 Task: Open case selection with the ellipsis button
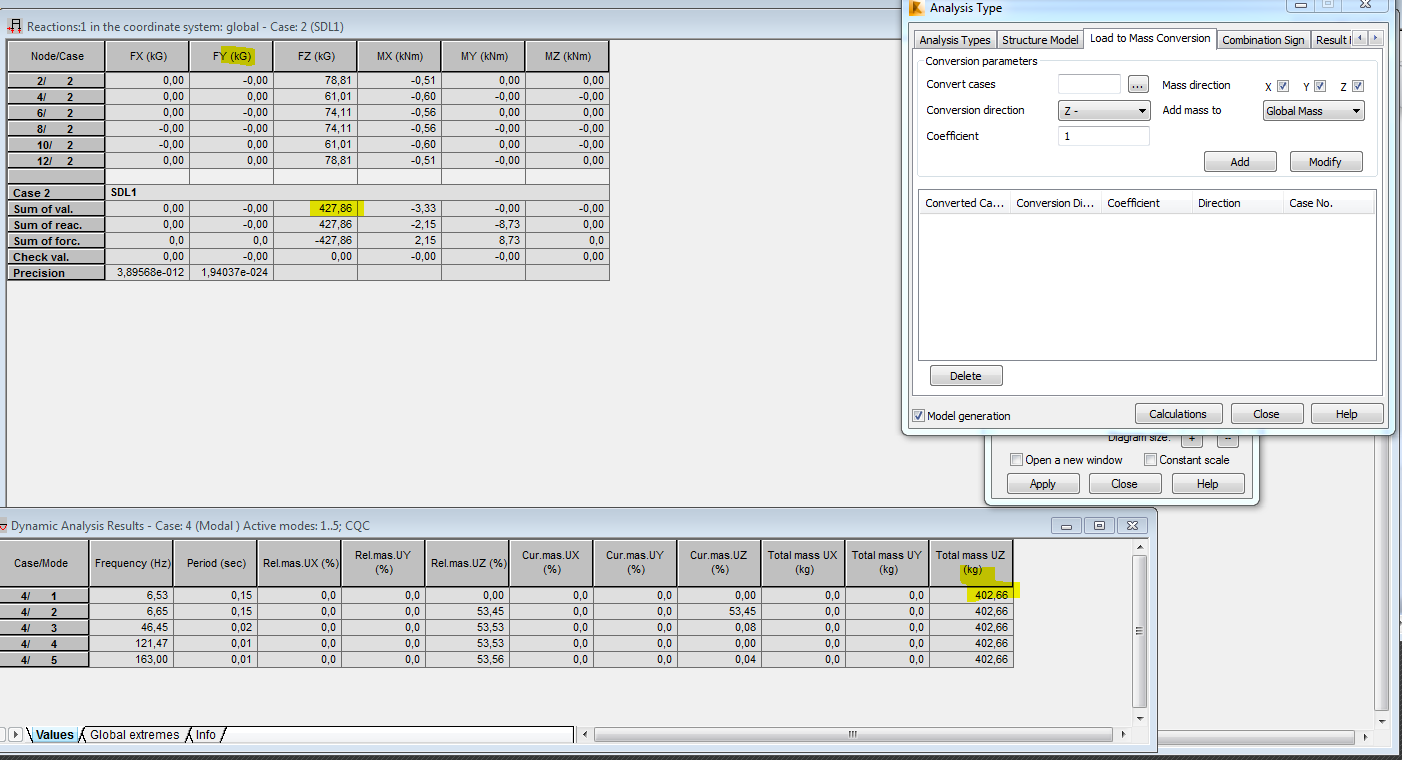[1137, 85]
